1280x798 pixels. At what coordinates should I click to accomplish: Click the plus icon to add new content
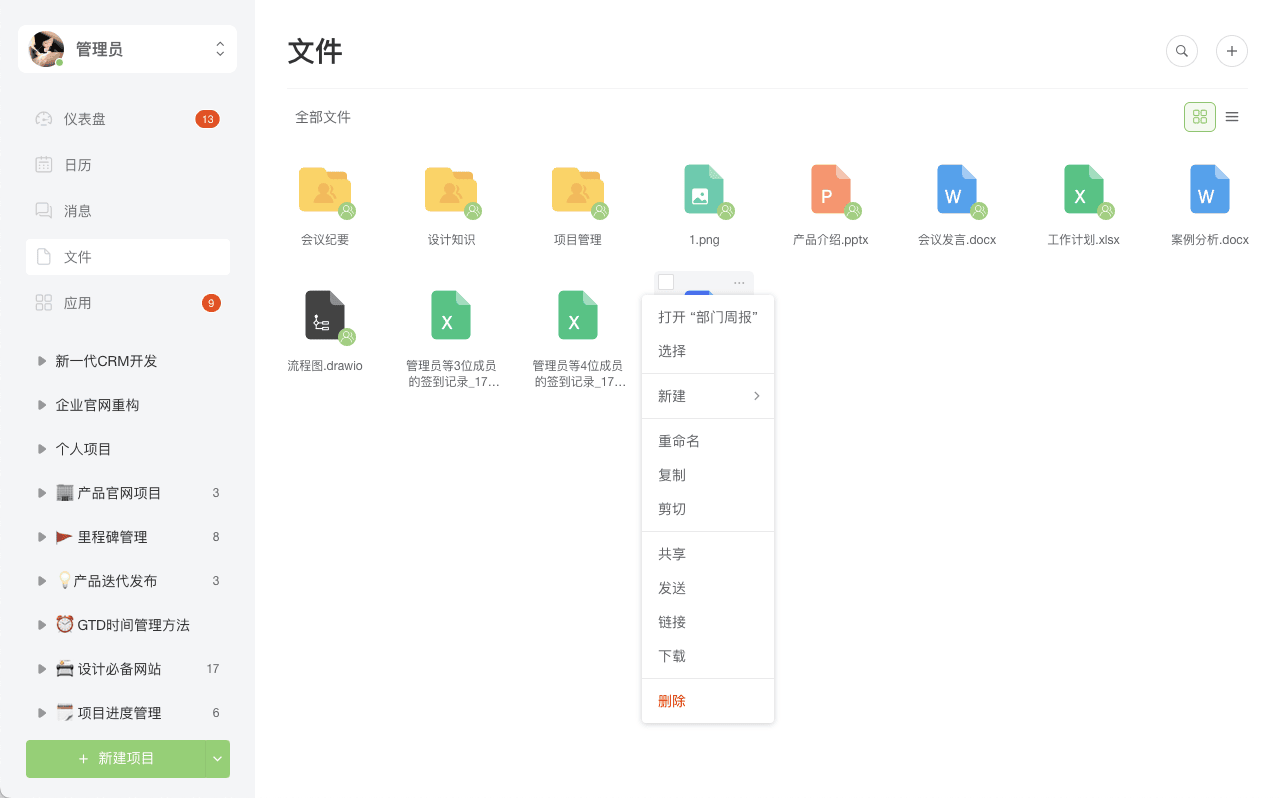point(1231,50)
